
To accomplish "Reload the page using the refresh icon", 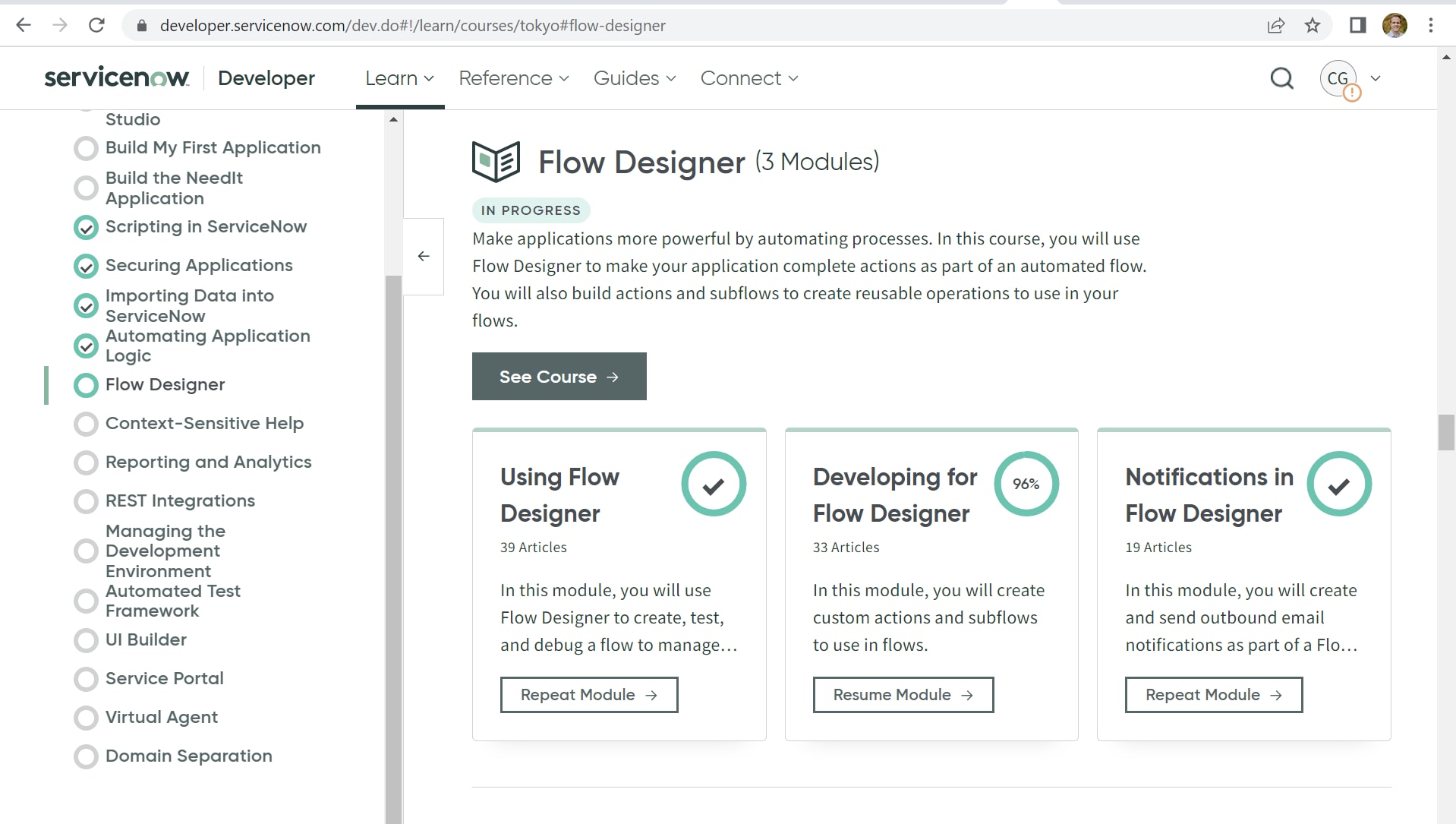I will point(96,26).
